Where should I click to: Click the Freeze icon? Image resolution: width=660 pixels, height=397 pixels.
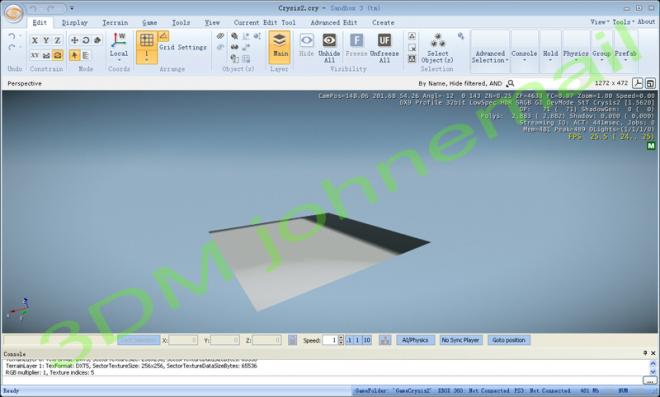(x=357, y=40)
